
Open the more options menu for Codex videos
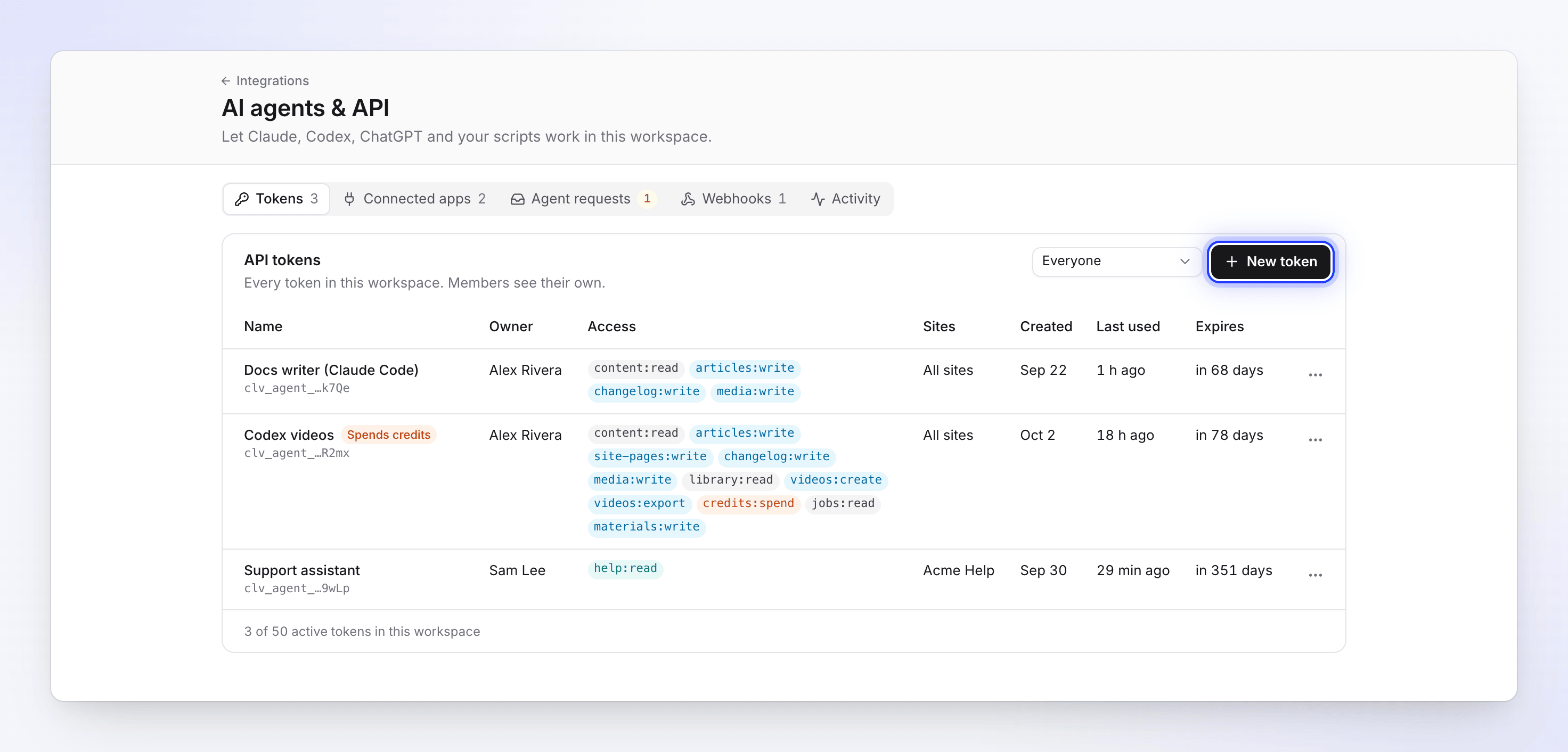pyautogui.click(x=1315, y=440)
